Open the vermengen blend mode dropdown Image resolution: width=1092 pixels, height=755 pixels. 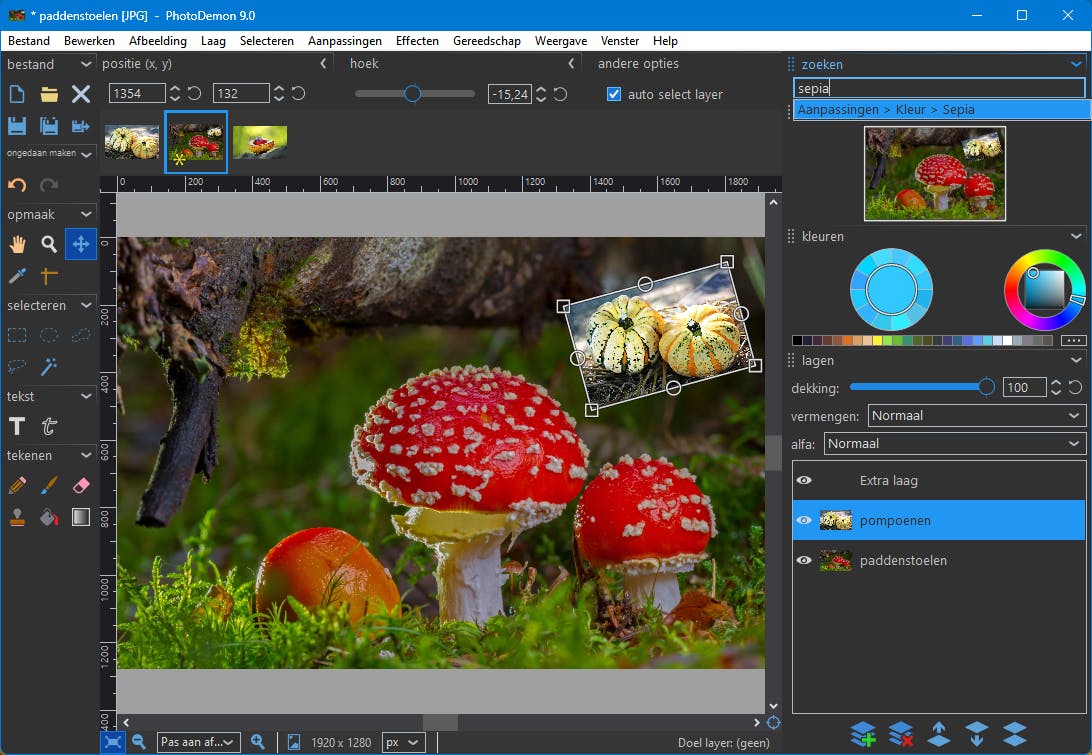coord(975,415)
